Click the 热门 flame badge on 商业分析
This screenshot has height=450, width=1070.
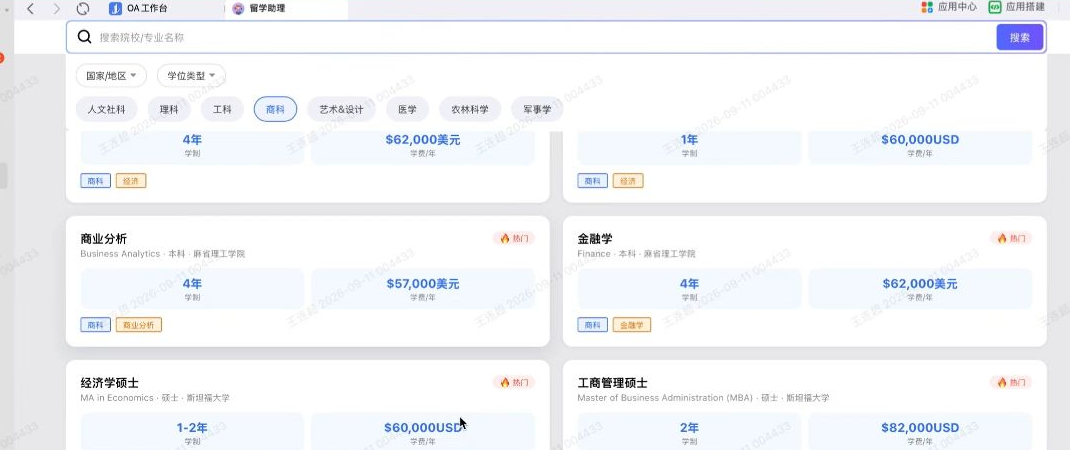pyautogui.click(x=514, y=238)
